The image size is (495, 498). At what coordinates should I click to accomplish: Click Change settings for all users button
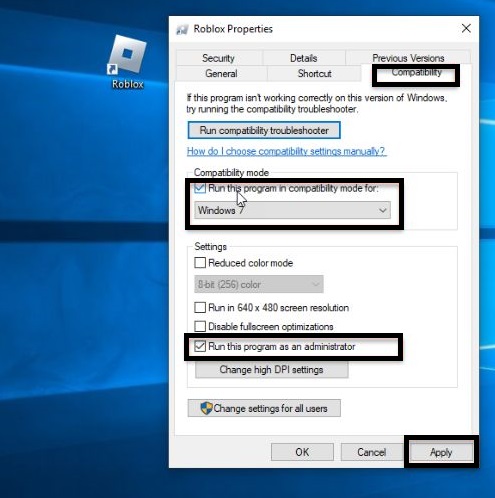(x=264, y=408)
